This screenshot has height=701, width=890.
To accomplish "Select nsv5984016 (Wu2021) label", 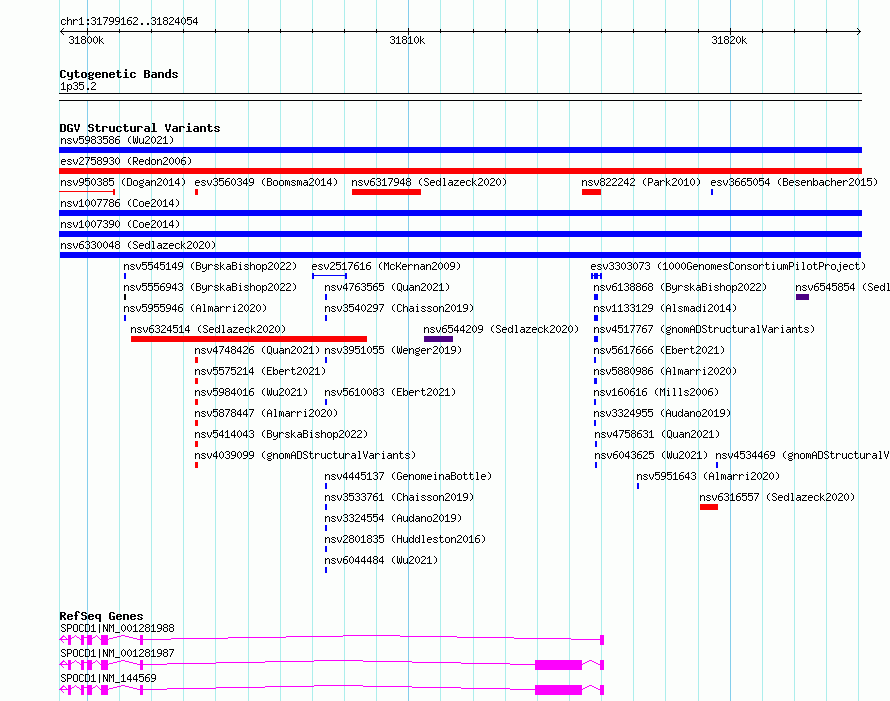I will pos(251,392).
